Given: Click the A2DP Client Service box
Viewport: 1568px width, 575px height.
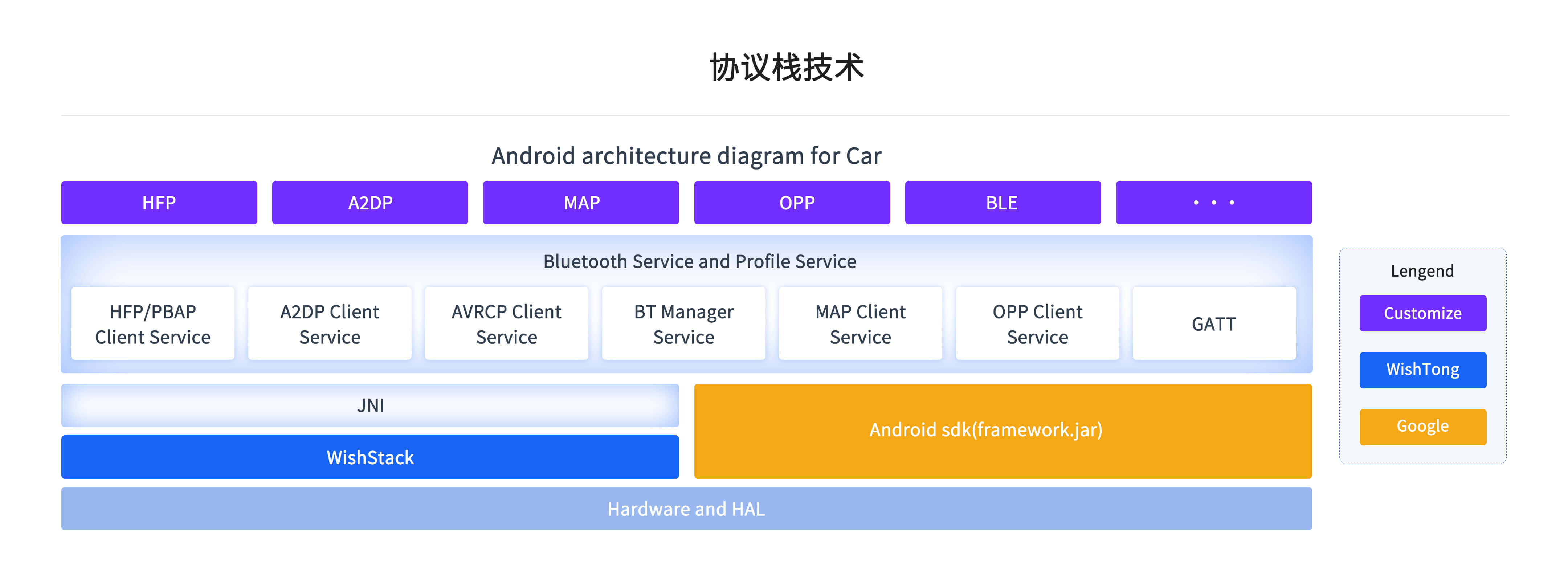Looking at the screenshot, I should click(x=329, y=324).
